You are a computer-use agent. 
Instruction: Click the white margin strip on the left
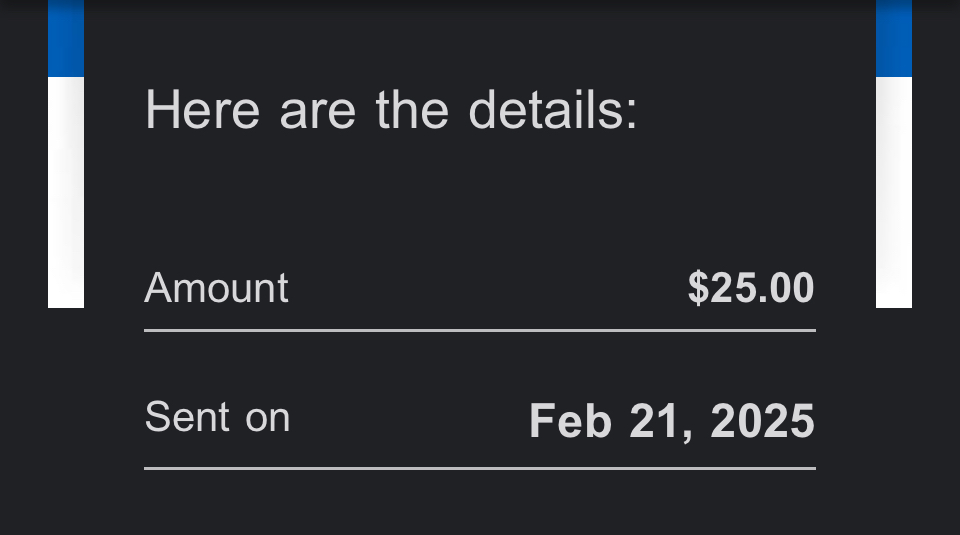[66, 192]
